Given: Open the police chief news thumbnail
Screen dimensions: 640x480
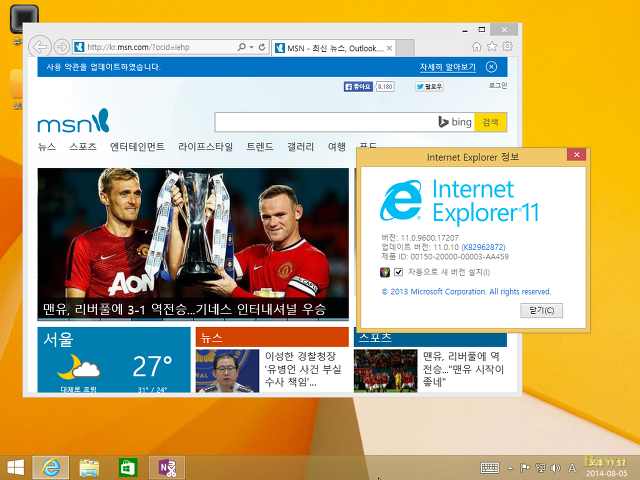Looking at the screenshot, I should (227, 371).
